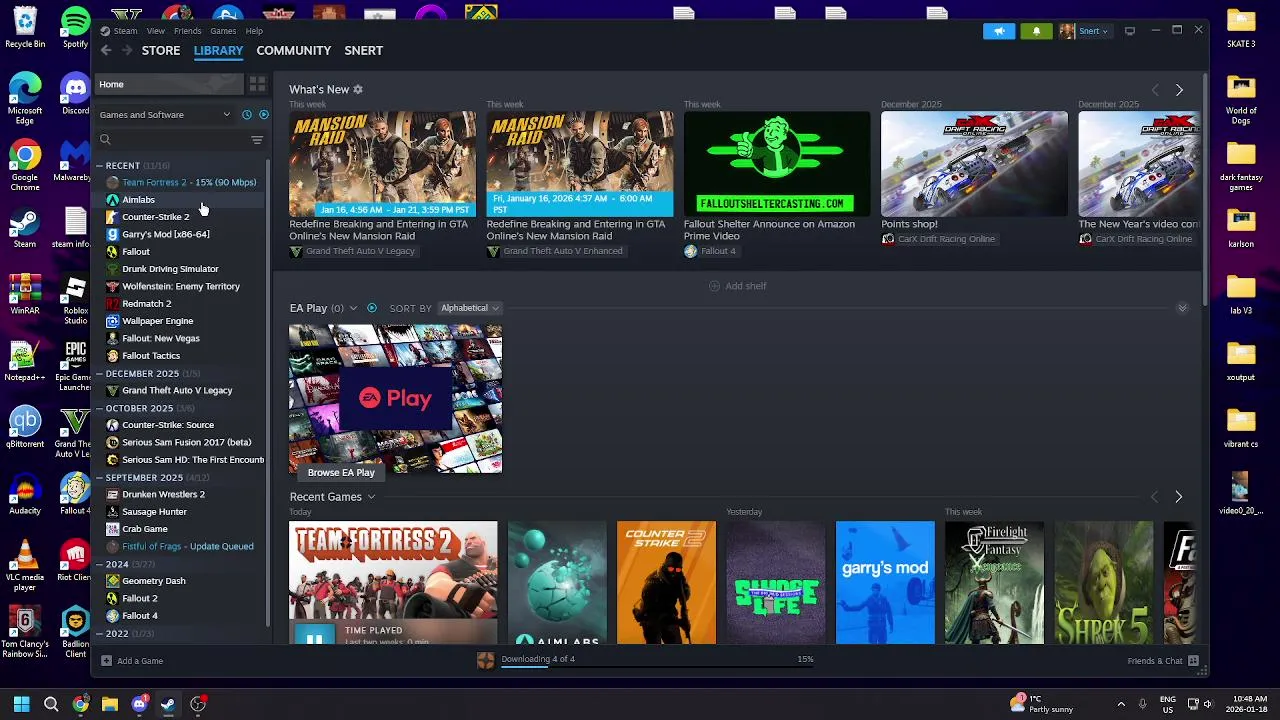Click the Wallpaper Engine list icon
Viewport: 1280px width, 720px height.
[112, 321]
